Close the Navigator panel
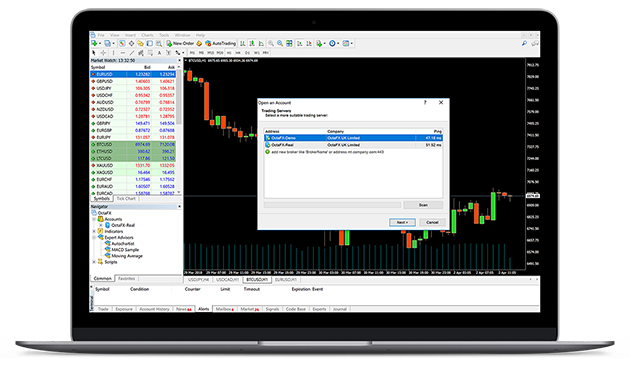The width and height of the screenshot is (630, 379). tap(179, 207)
